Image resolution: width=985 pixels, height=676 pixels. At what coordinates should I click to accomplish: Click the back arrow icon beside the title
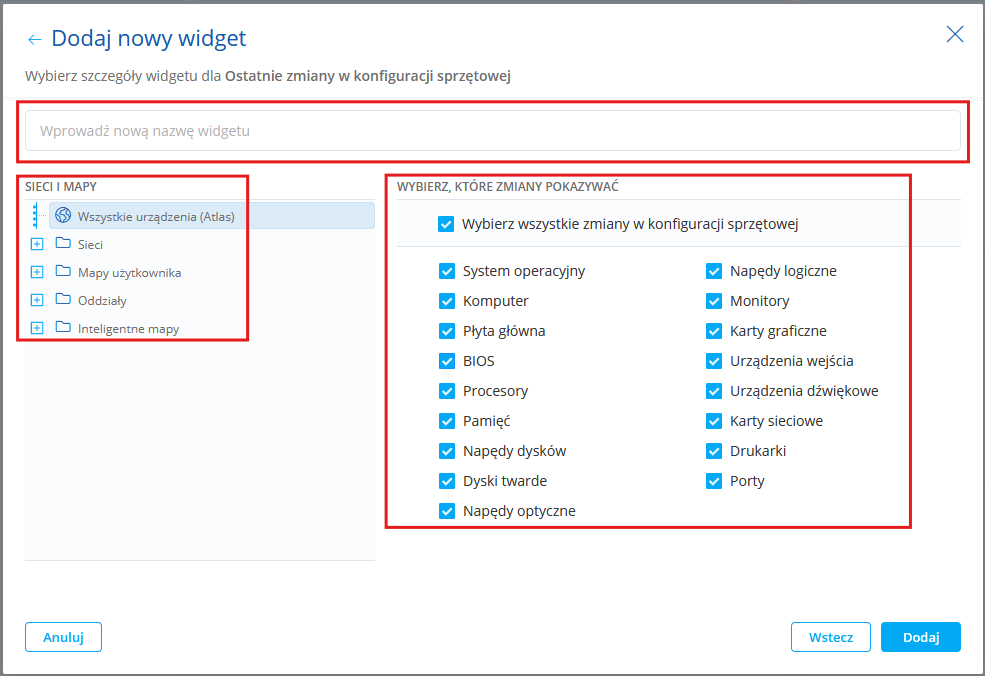[x=35, y=40]
